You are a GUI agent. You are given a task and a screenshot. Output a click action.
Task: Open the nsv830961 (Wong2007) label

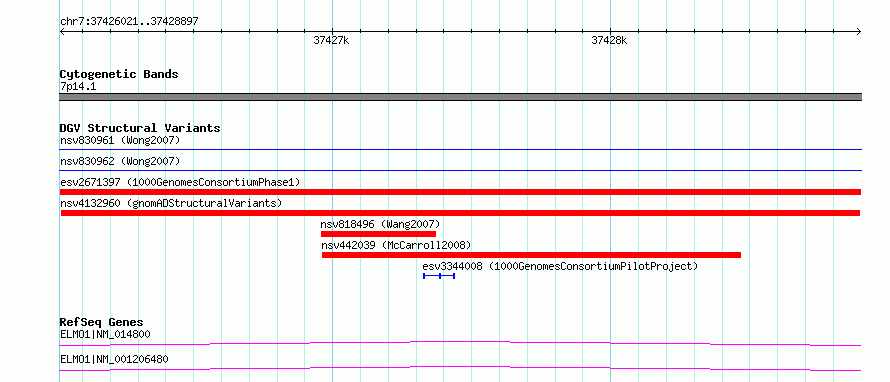click(x=120, y=140)
